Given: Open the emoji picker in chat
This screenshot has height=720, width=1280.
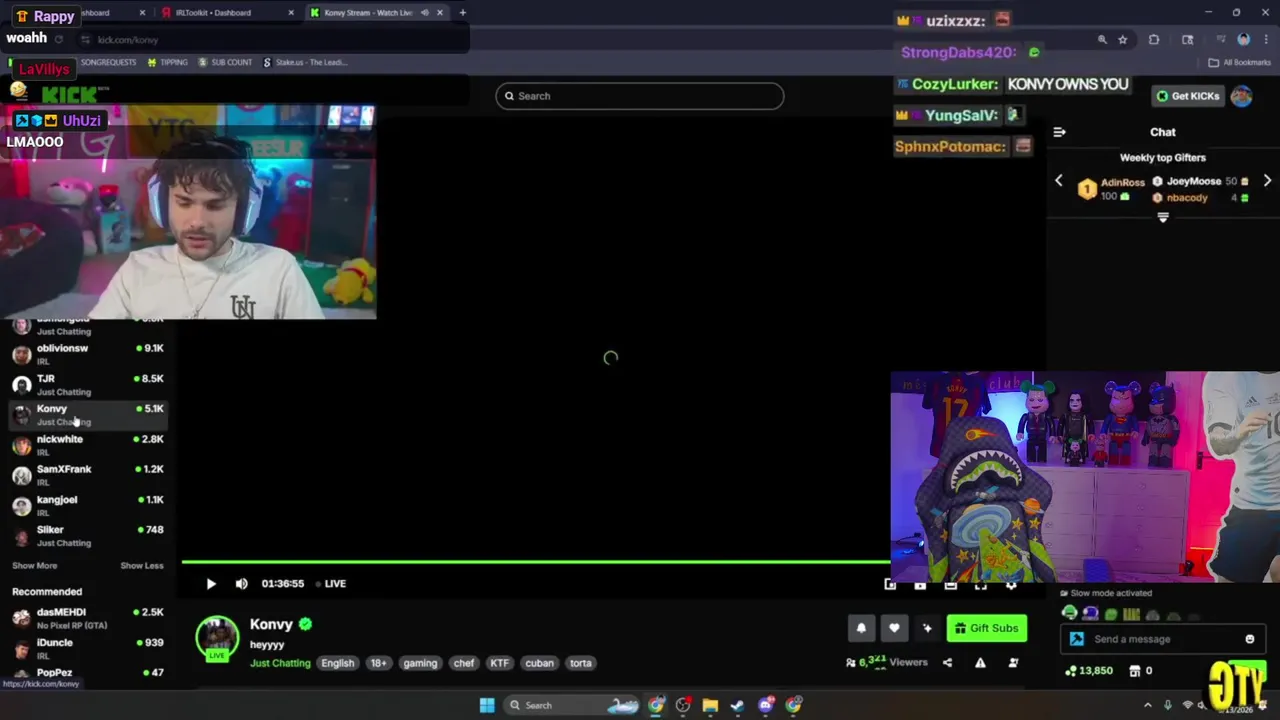Looking at the screenshot, I should [x=1249, y=639].
